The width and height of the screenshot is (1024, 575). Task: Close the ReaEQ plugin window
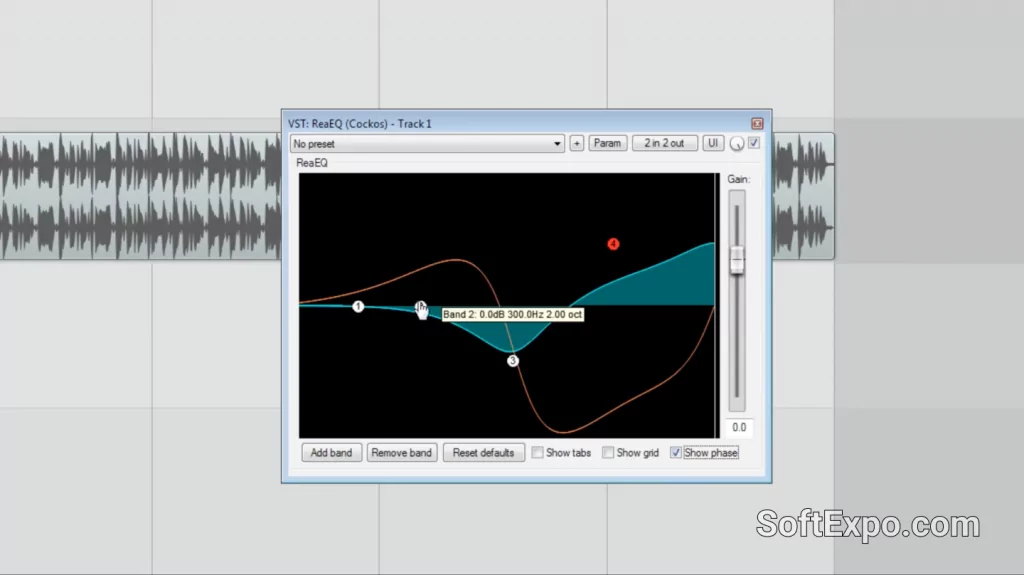[x=757, y=123]
